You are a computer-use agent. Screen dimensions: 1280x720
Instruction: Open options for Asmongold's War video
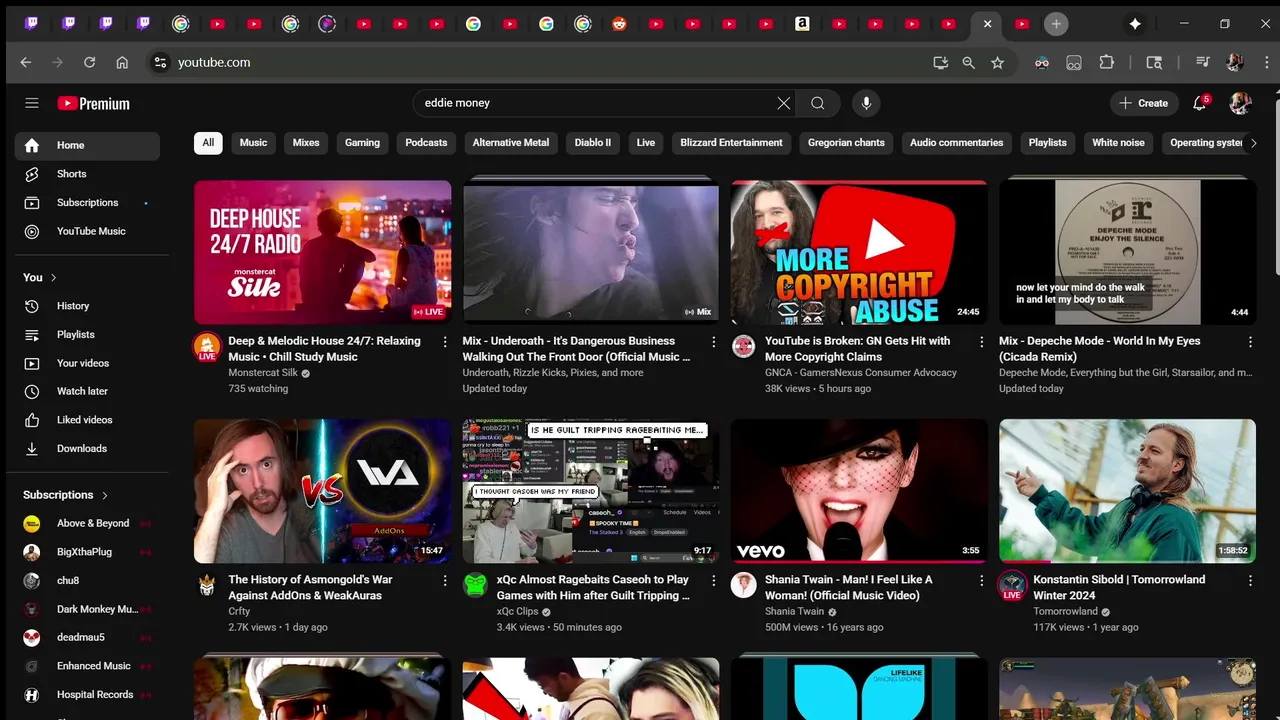pos(445,580)
